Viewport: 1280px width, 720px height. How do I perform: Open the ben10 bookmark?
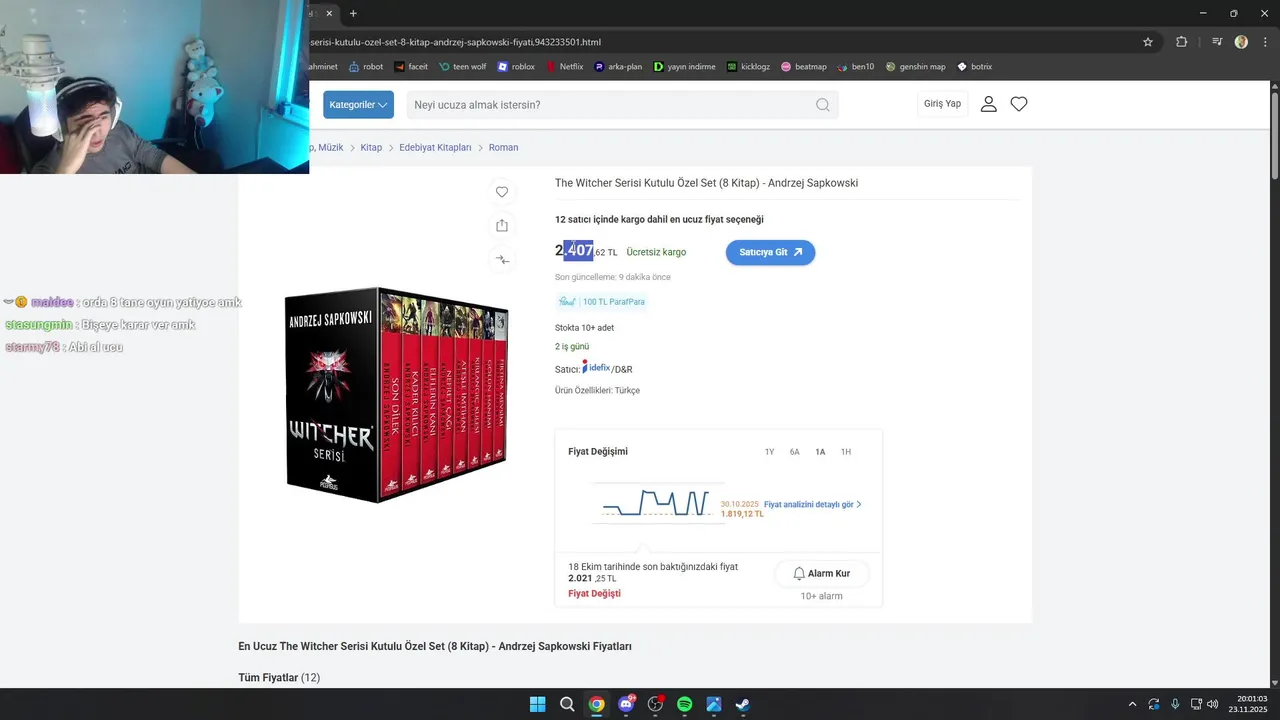pos(856,67)
